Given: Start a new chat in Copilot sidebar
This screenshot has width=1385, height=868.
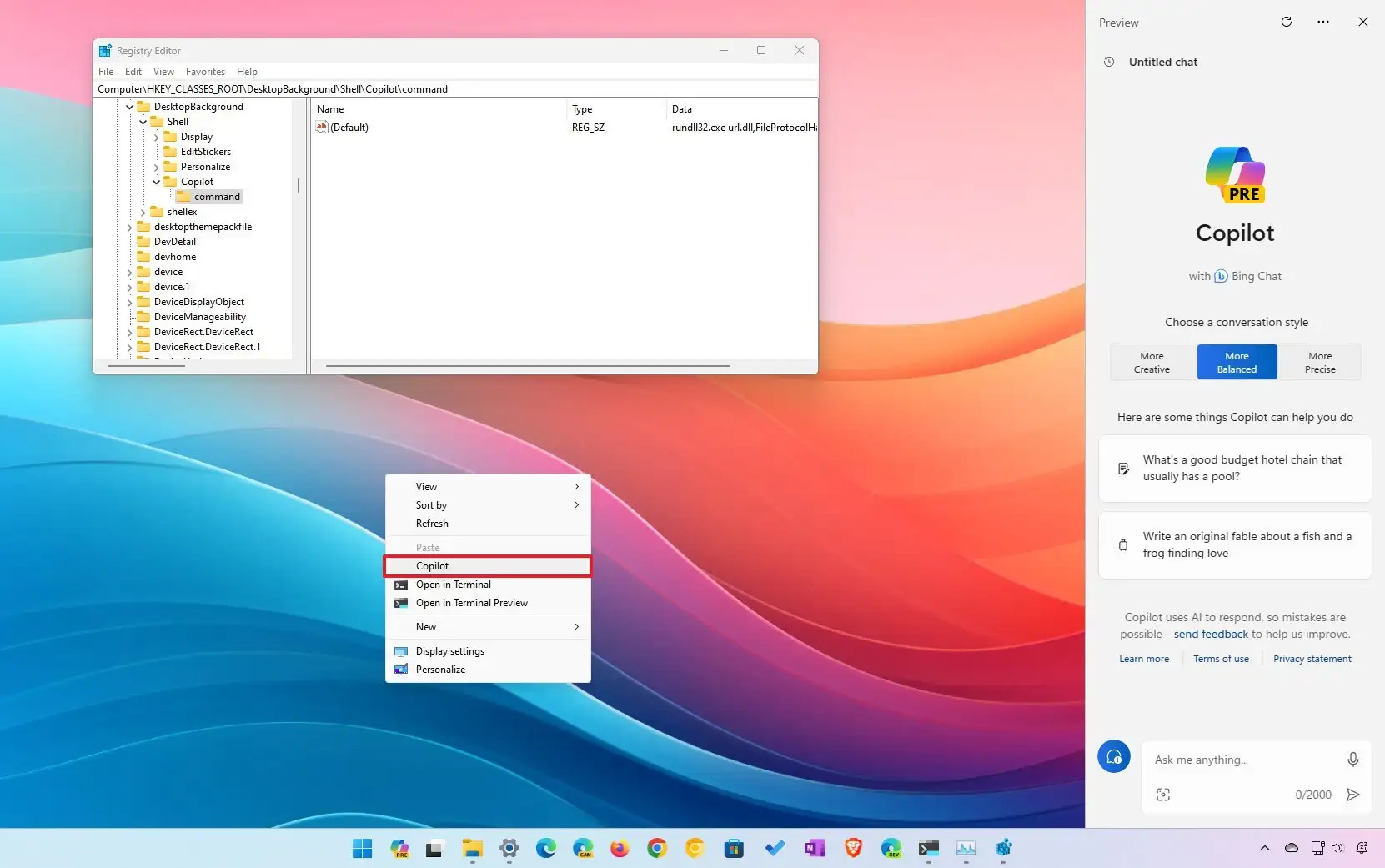Looking at the screenshot, I should (1114, 756).
